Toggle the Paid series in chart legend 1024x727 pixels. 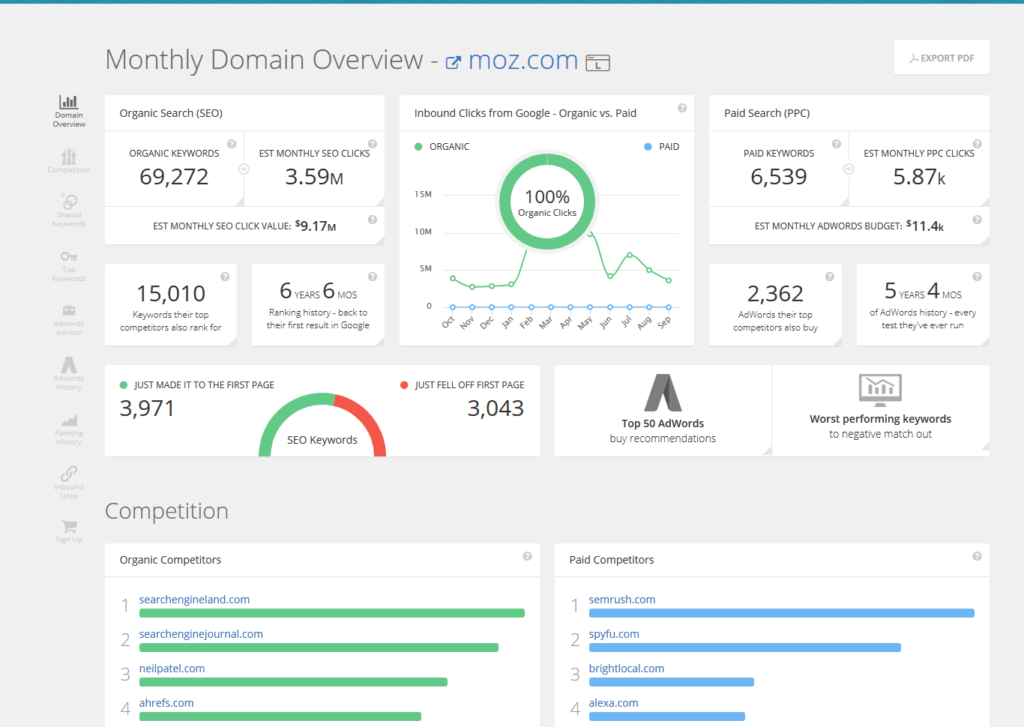pos(661,146)
